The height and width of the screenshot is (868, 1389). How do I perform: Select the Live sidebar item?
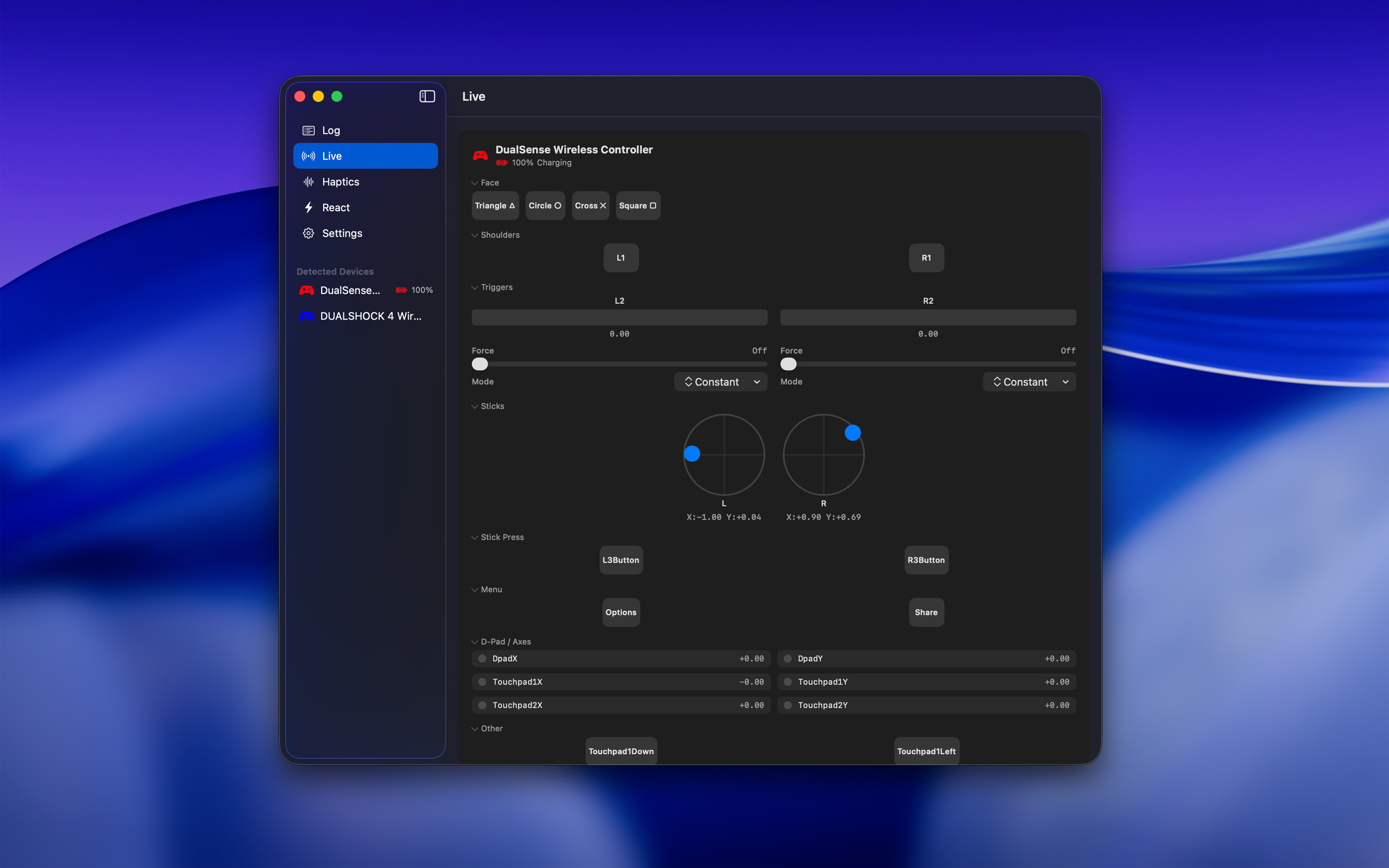[x=366, y=156]
